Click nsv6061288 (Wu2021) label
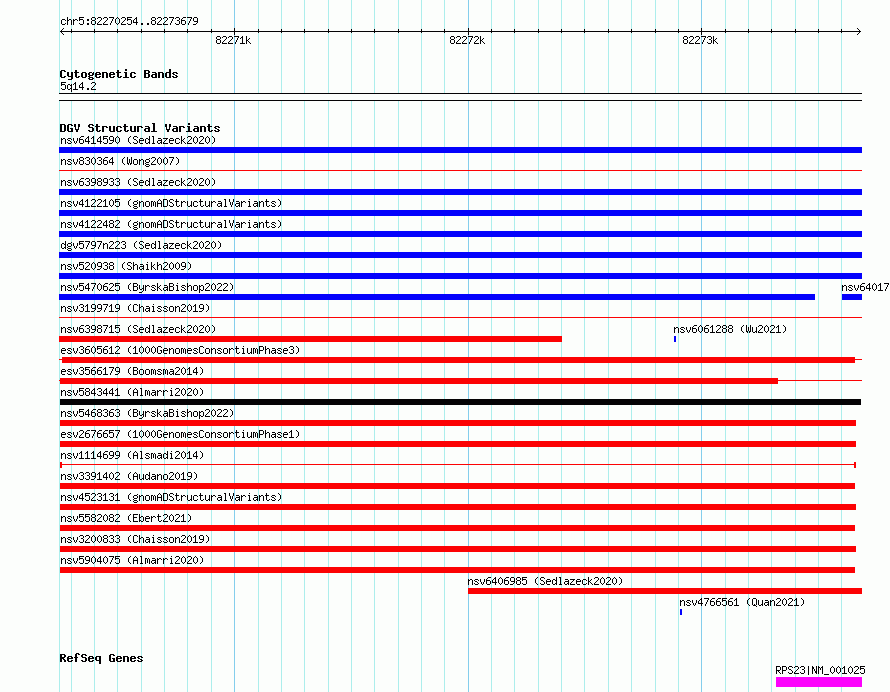Image resolution: width=890 pixels, height=692 pixels. (x=730, y=329)
